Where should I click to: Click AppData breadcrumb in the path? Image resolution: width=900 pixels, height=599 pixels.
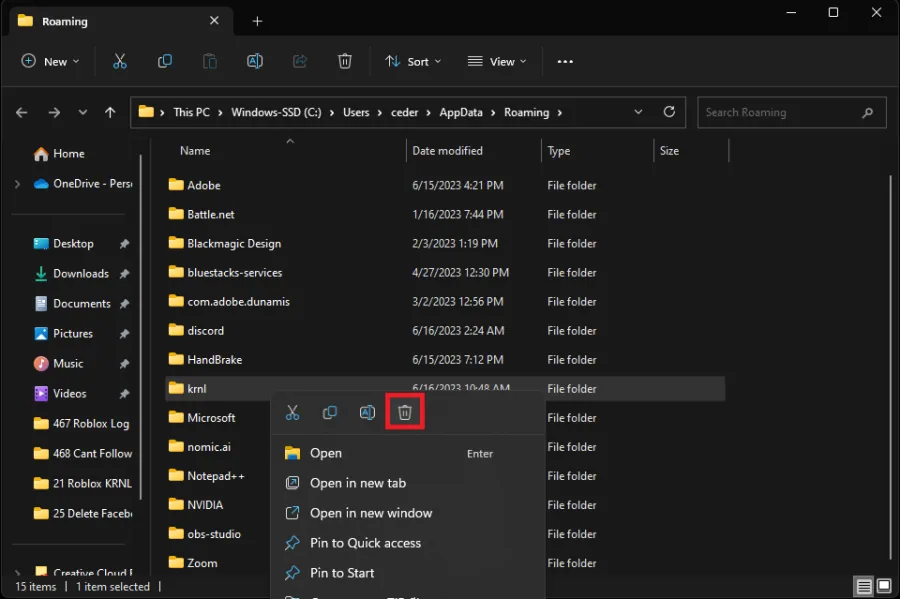(x=461, y=112)
